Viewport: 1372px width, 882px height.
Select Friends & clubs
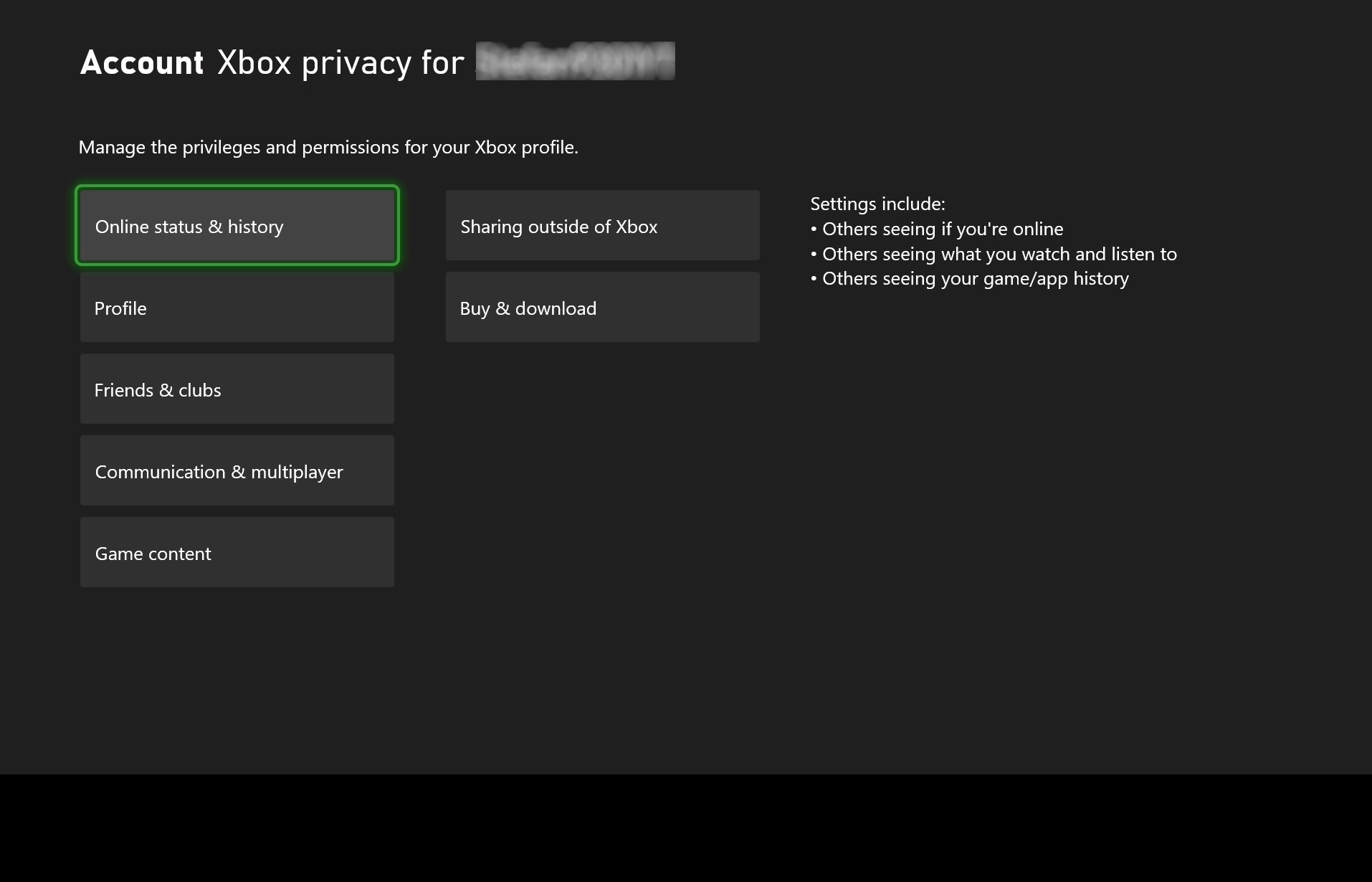237,389
